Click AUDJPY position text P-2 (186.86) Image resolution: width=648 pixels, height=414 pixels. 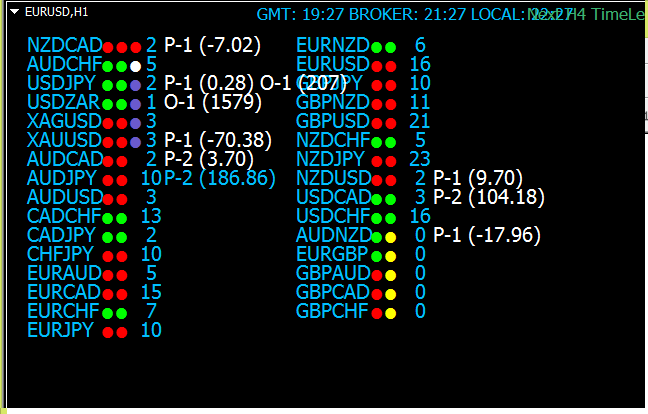[220, 178]
